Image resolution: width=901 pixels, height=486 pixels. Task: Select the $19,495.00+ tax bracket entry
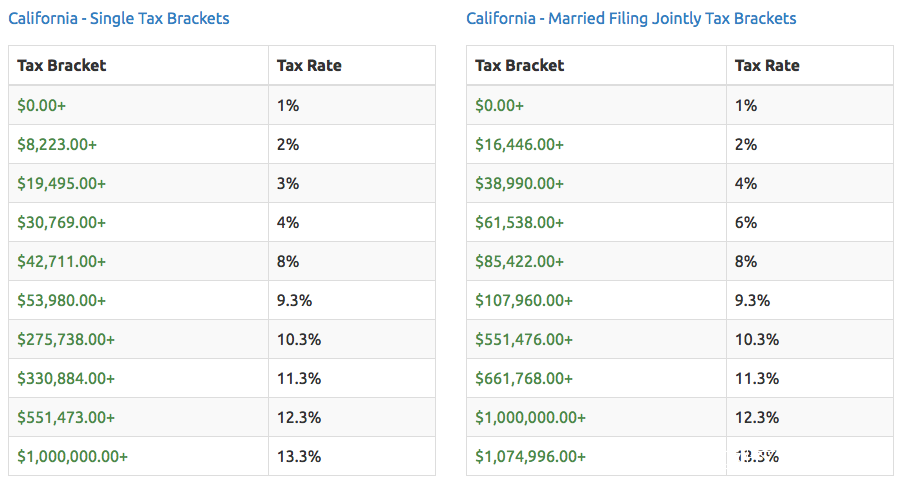pos(61,183)
